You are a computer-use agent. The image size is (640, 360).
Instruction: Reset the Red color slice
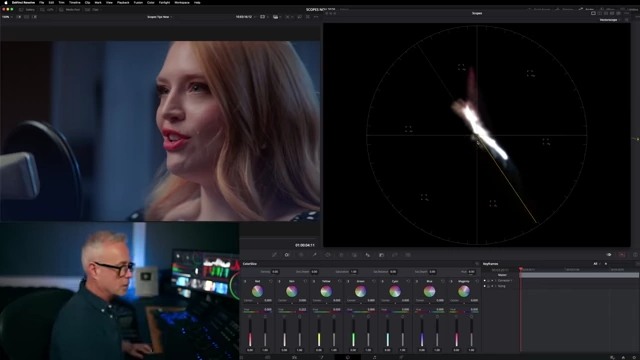[x=271, y=281]
